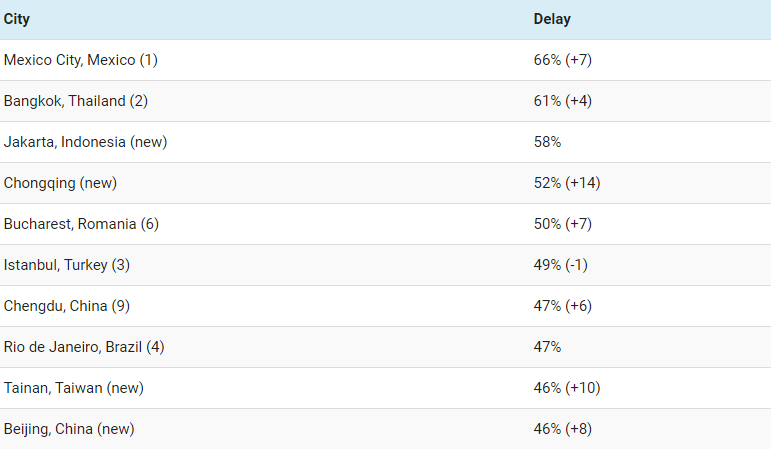Viewport: 771px width, 457px height.
Task: Select the 58% delay value
Action: (x=547, y=142)
